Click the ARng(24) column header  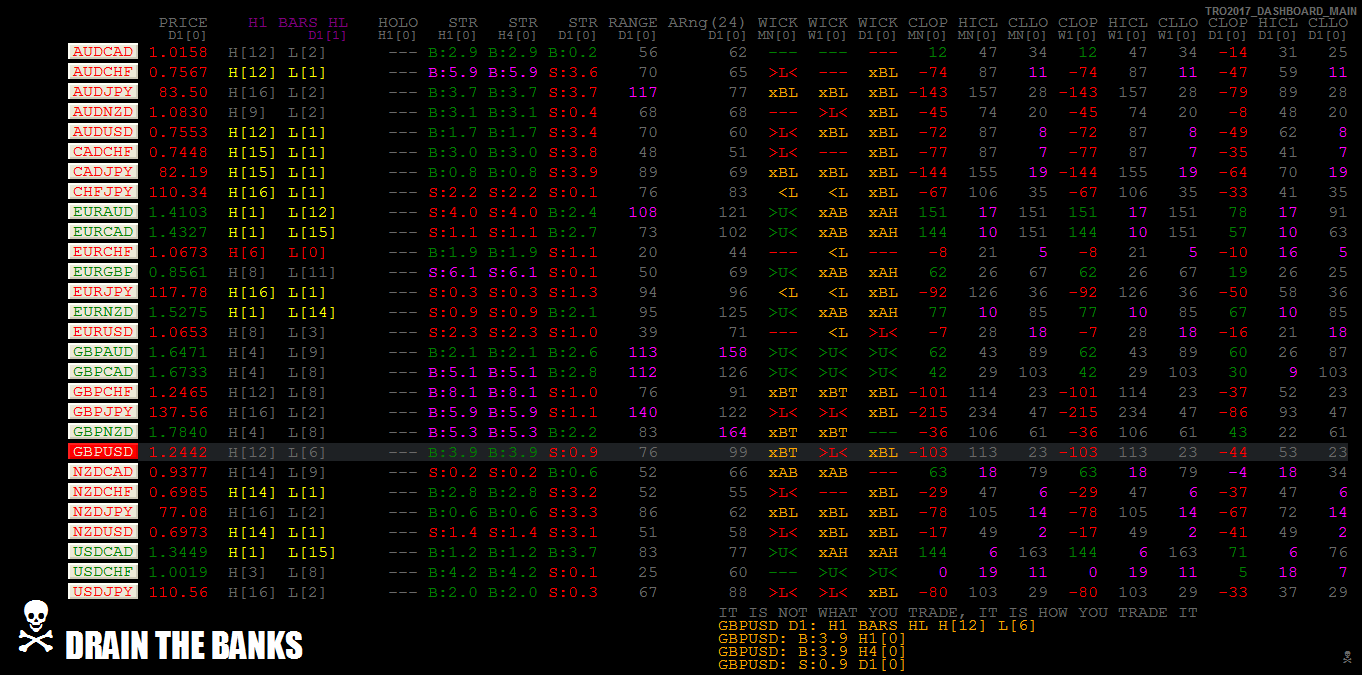coord(707,22)
